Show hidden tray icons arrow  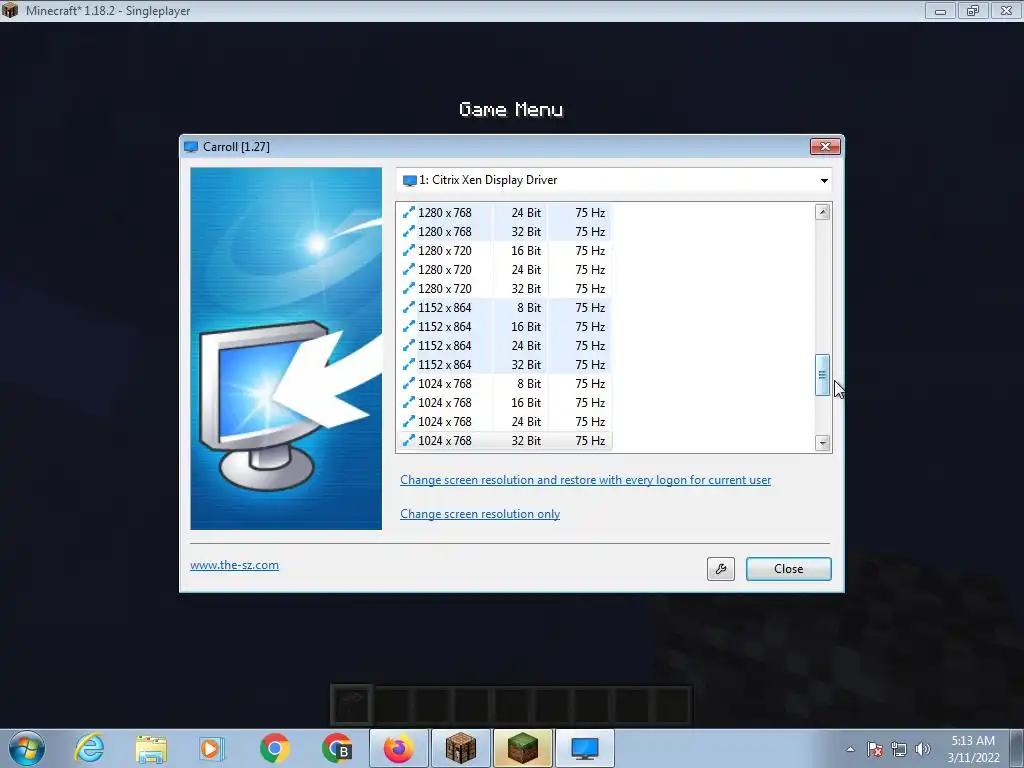click(x=850, y=749)
